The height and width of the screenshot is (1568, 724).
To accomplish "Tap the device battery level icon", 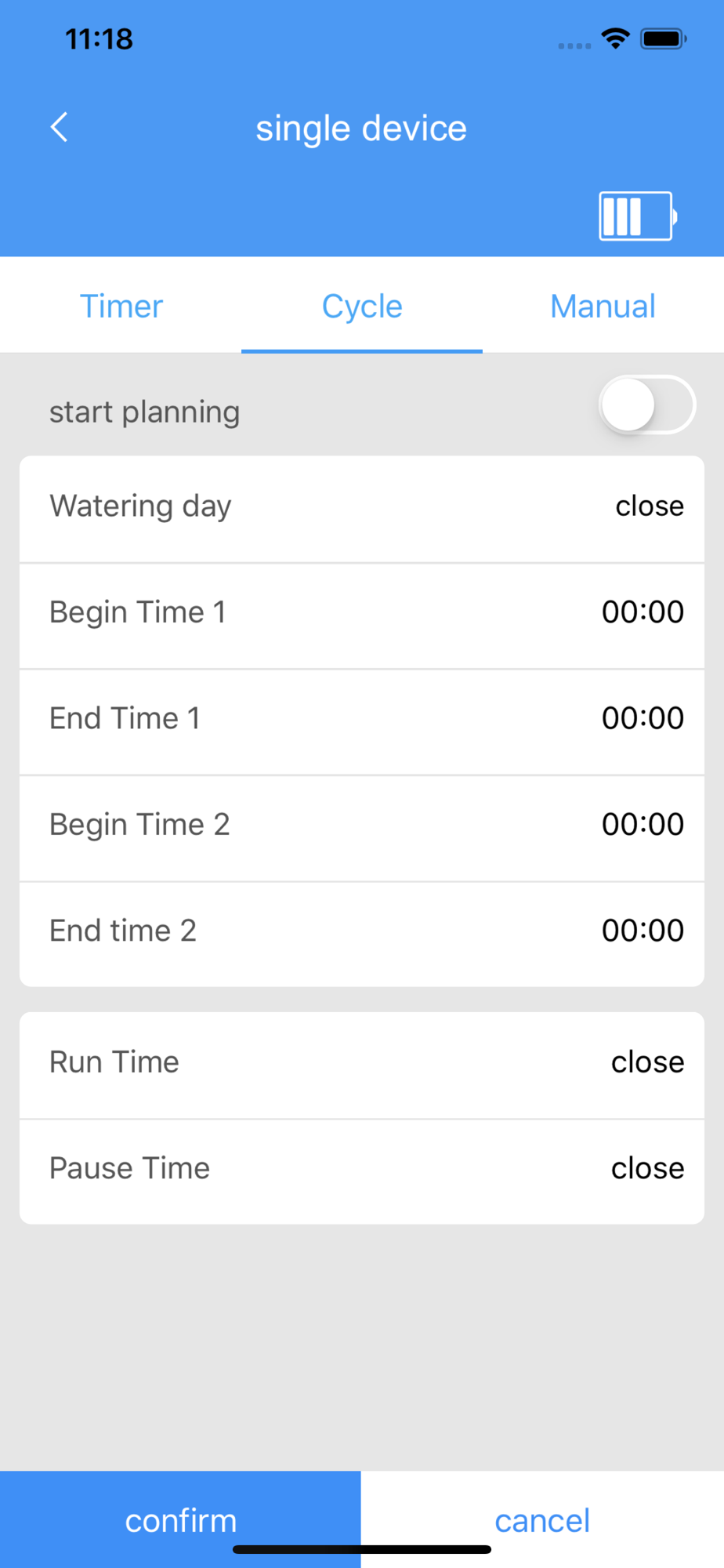I will tap(638, 216).
